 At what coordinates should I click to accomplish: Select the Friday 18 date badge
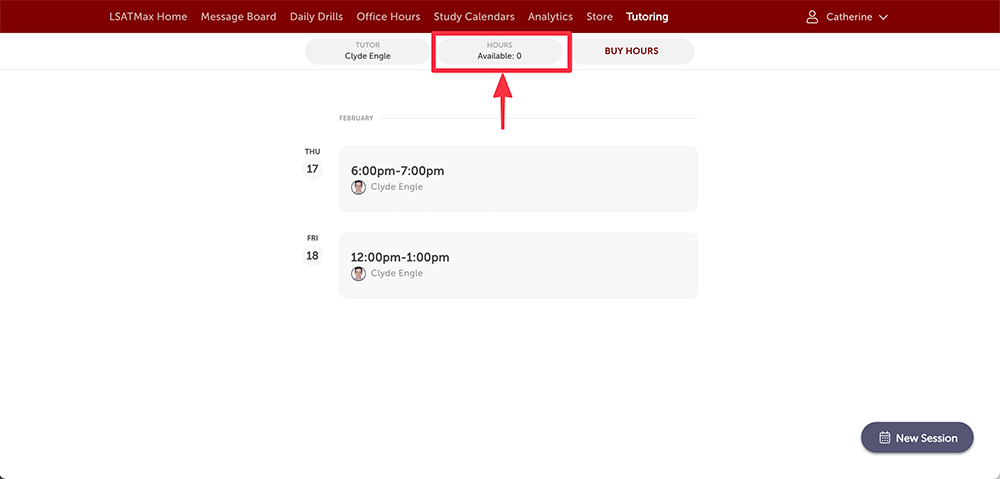click(x=312, y=256)
